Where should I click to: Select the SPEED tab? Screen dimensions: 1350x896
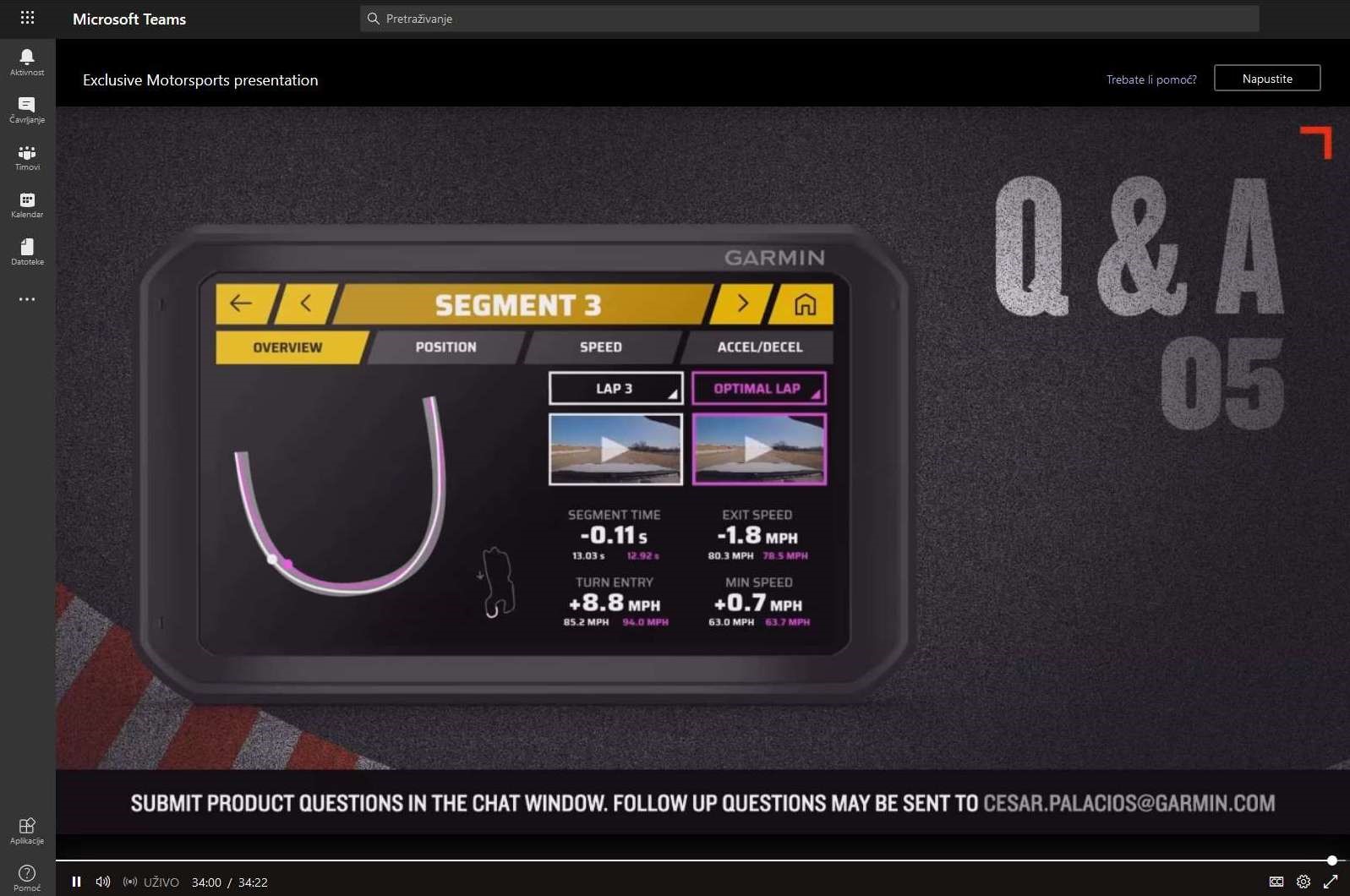click(x=601, y=347)
